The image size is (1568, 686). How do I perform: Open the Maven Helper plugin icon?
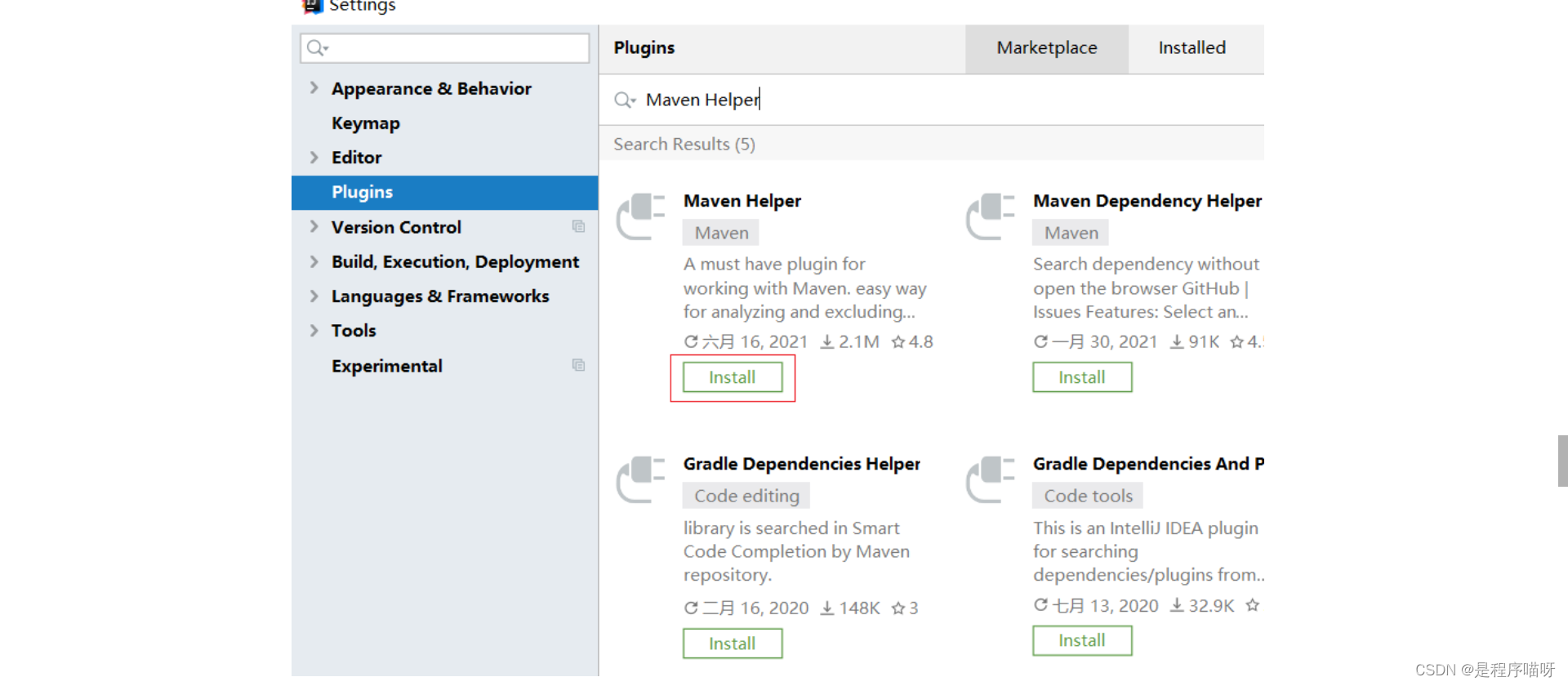pyautogui.click(x=641, y=216)
